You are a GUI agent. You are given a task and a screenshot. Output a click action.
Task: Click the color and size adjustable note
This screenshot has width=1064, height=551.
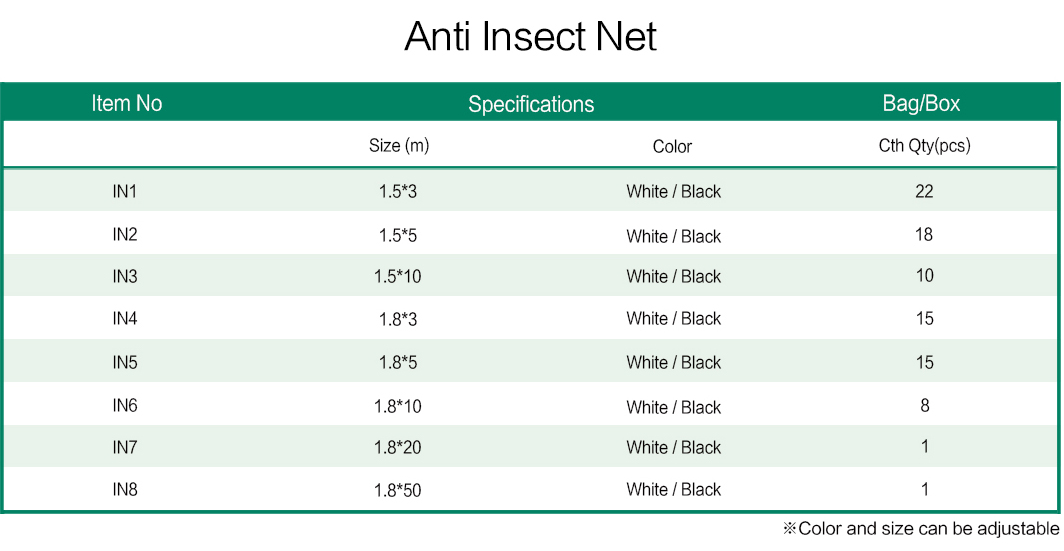coord(921,529)
